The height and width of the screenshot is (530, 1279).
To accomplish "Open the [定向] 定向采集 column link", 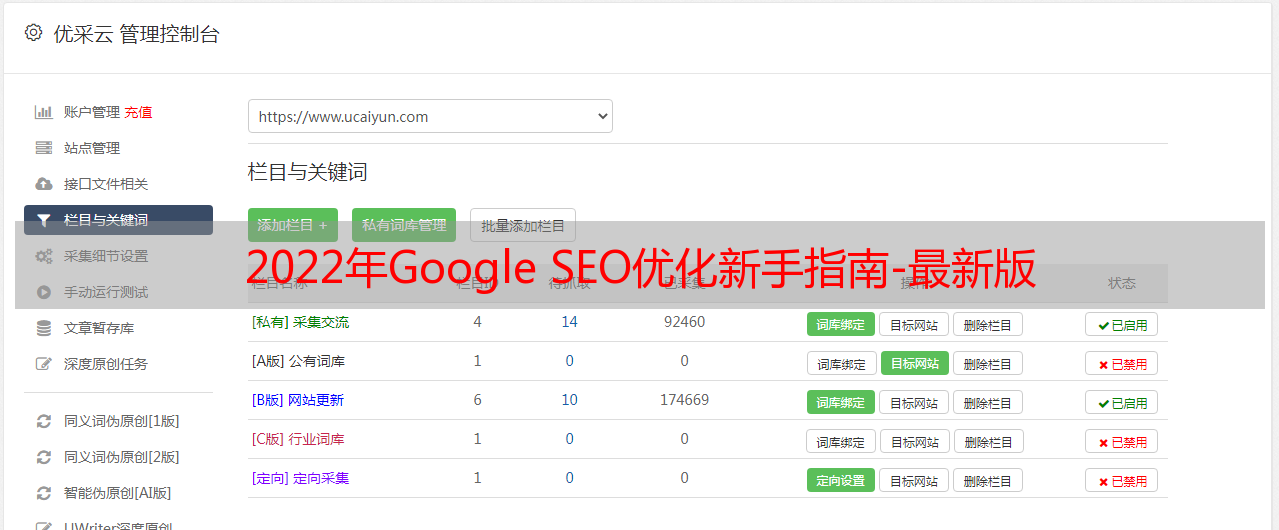I will pyautogui.click(x=301, y=478).
